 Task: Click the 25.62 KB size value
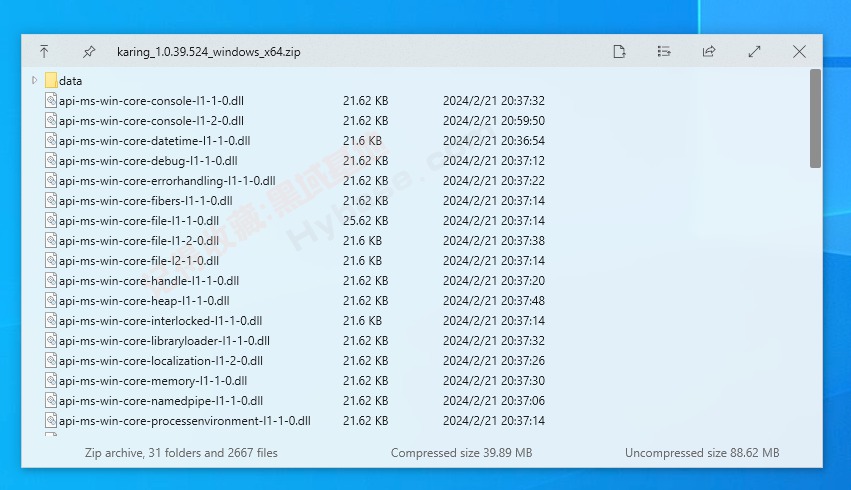[365, 221]
